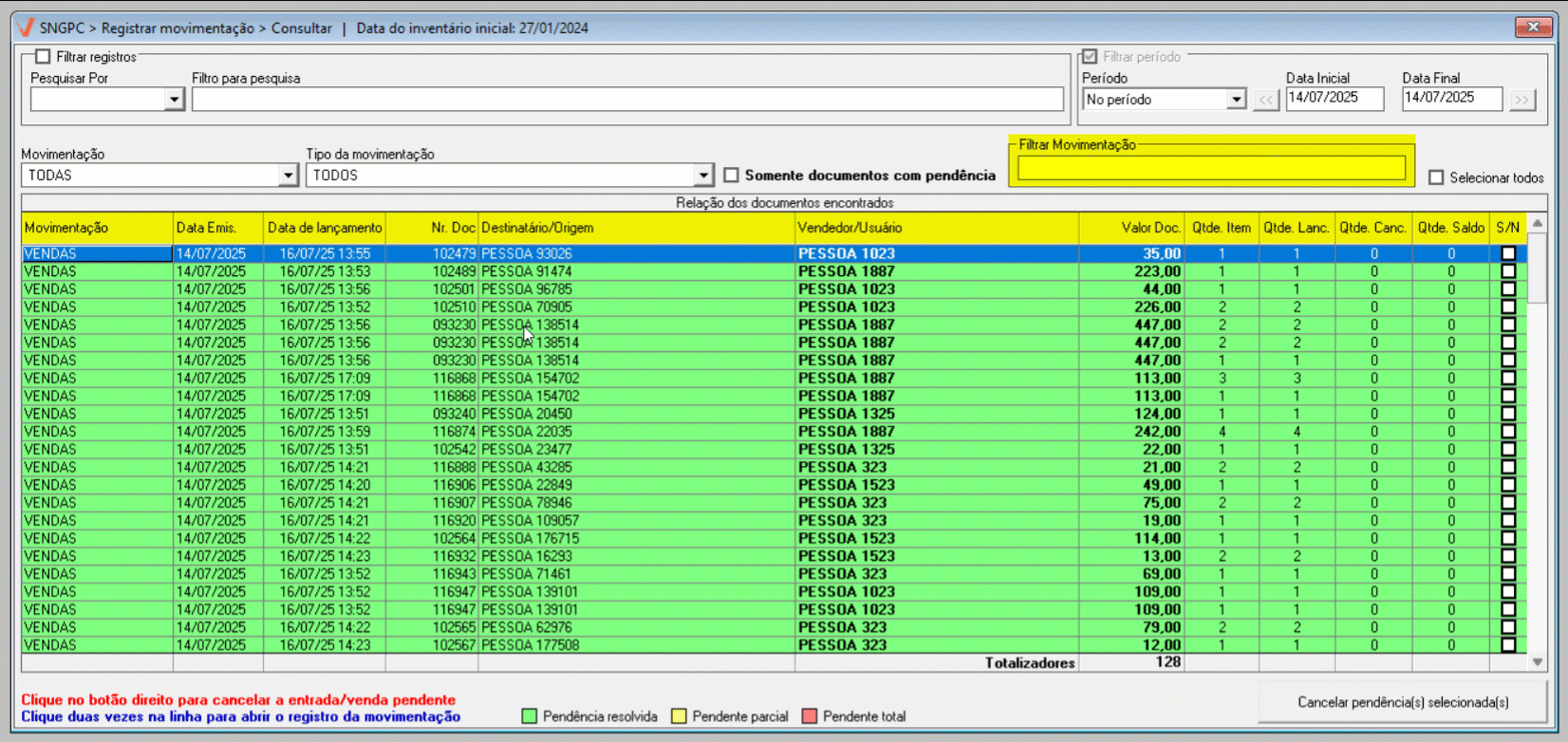Click the Destinatário/Origem column header
Viewport: 1568px width, 742px height.
636,228
